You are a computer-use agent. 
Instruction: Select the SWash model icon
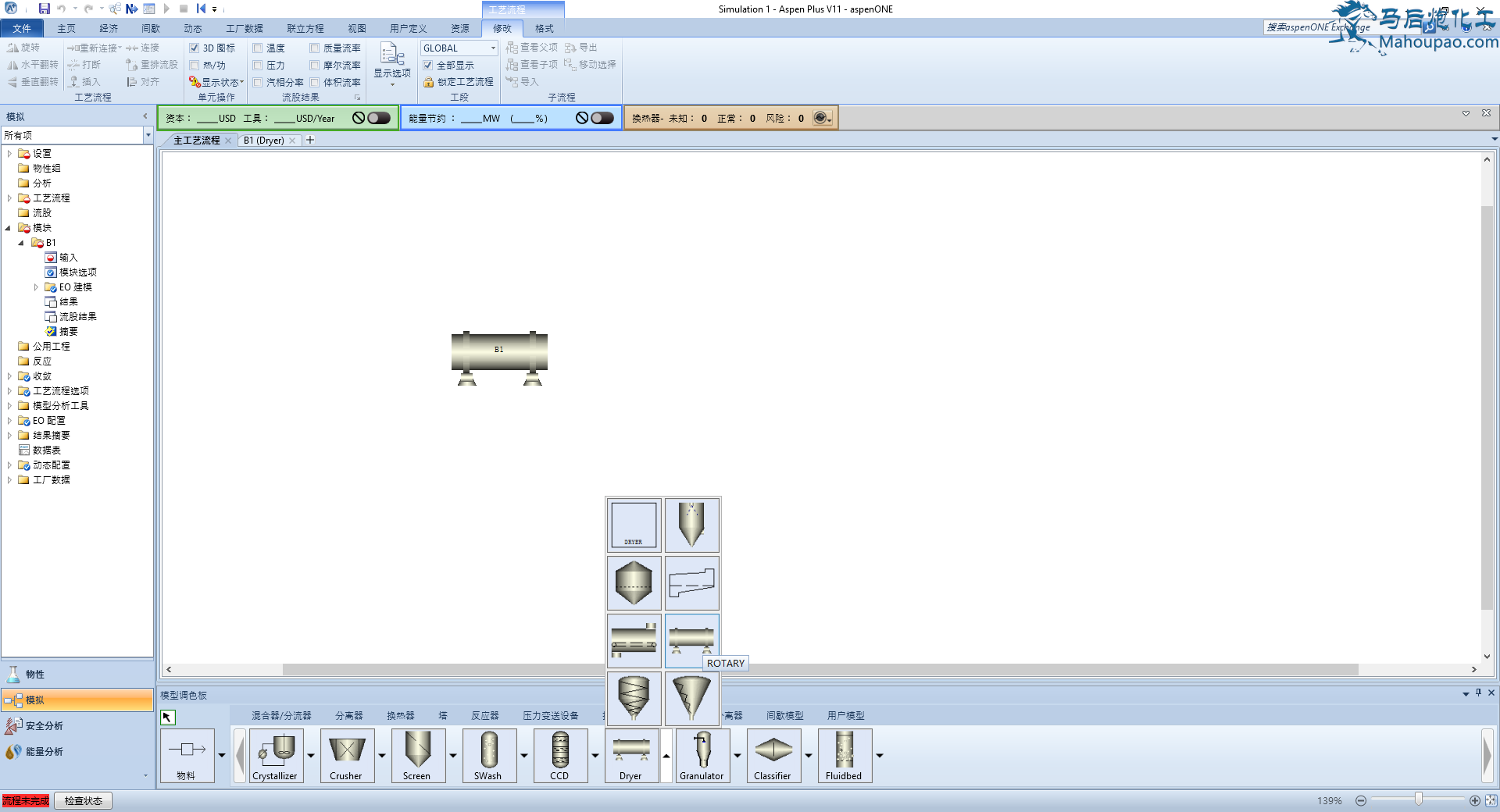click(488, 755)
